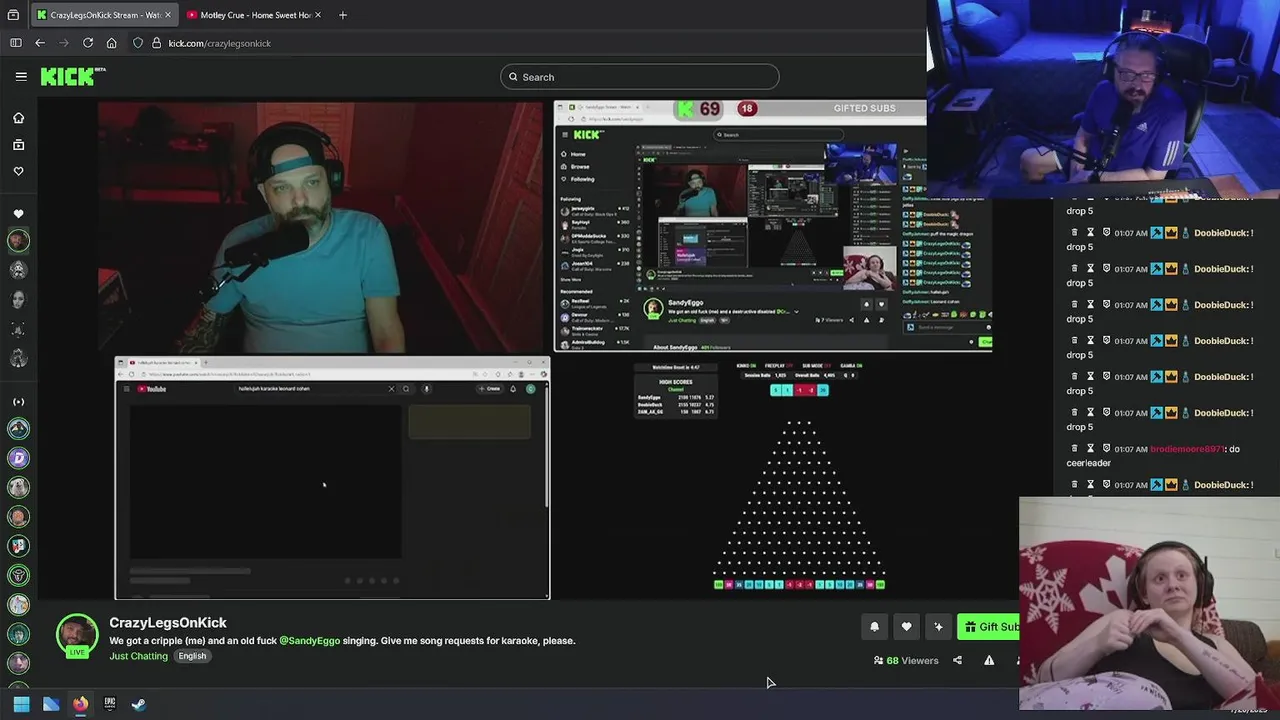Ban brodiemoore8971 with shield icon
This screenshot has width=1280, height=720.
1107,449
